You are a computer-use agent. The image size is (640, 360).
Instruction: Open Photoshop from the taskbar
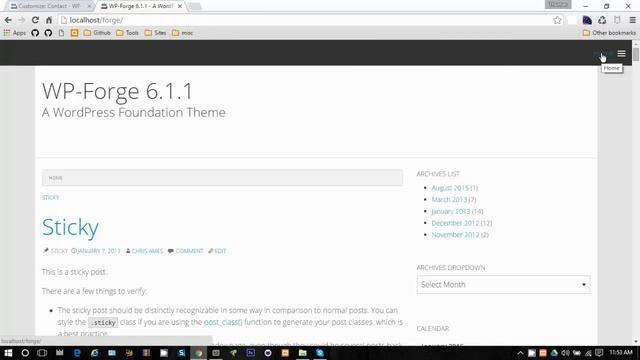click(251, 353)
